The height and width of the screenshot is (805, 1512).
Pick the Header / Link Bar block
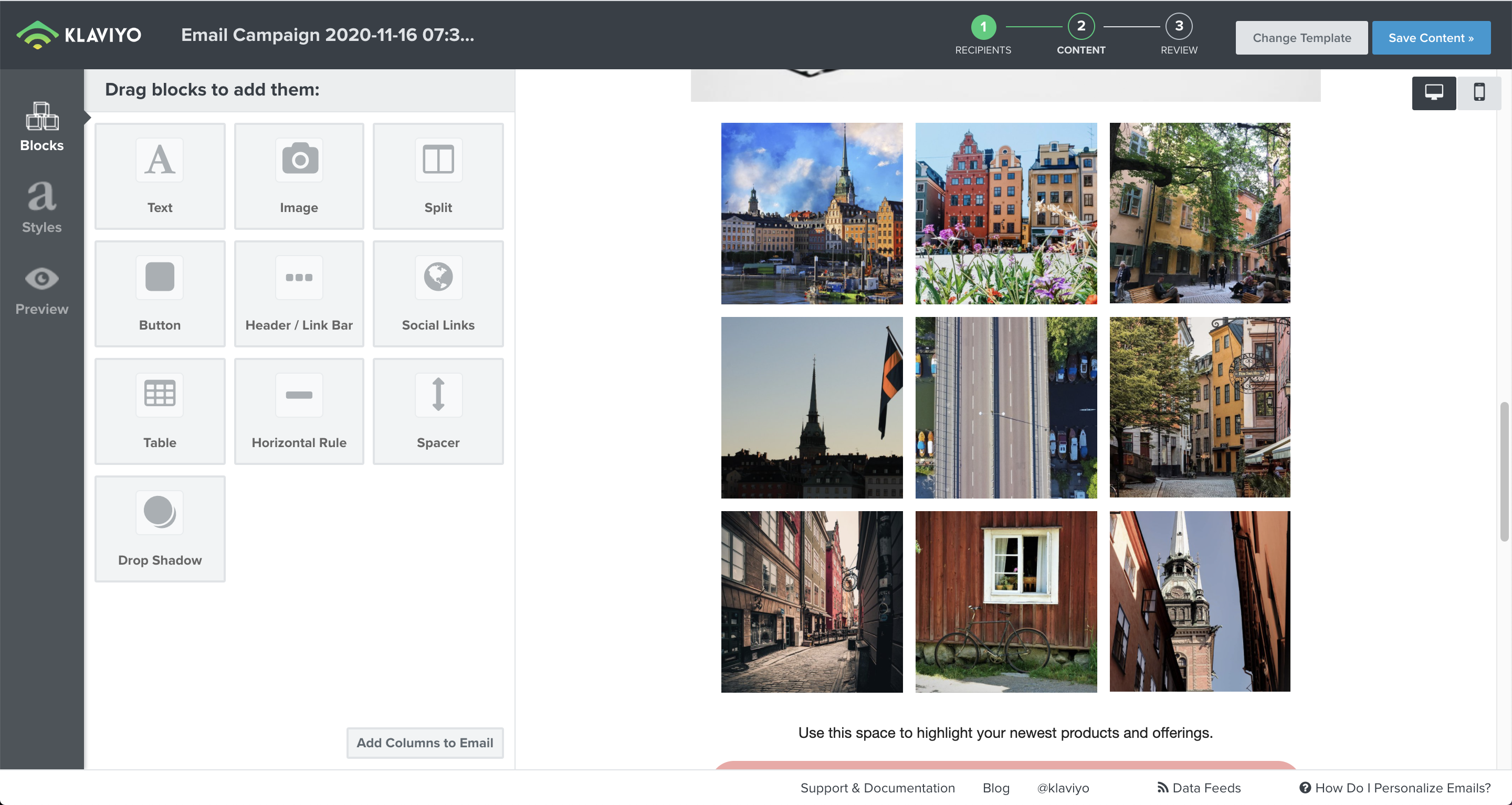(299, 293)
